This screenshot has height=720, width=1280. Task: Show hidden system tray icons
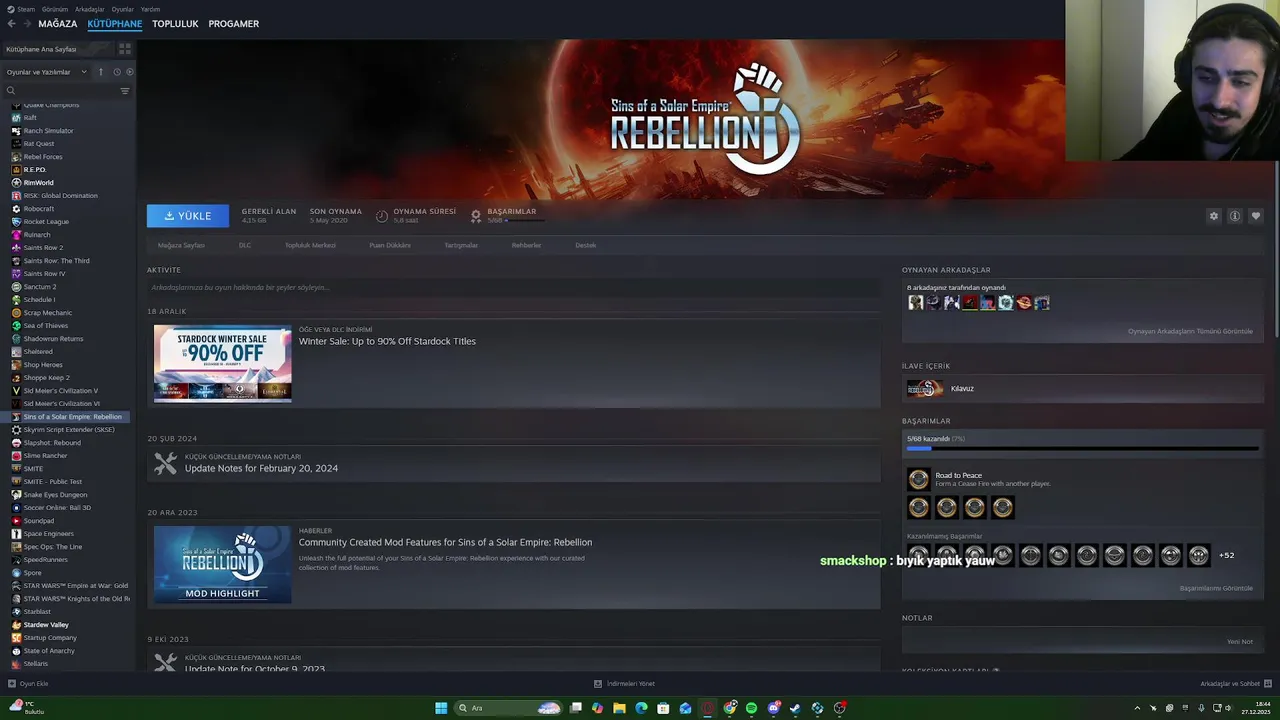[x=1136, y=708]
